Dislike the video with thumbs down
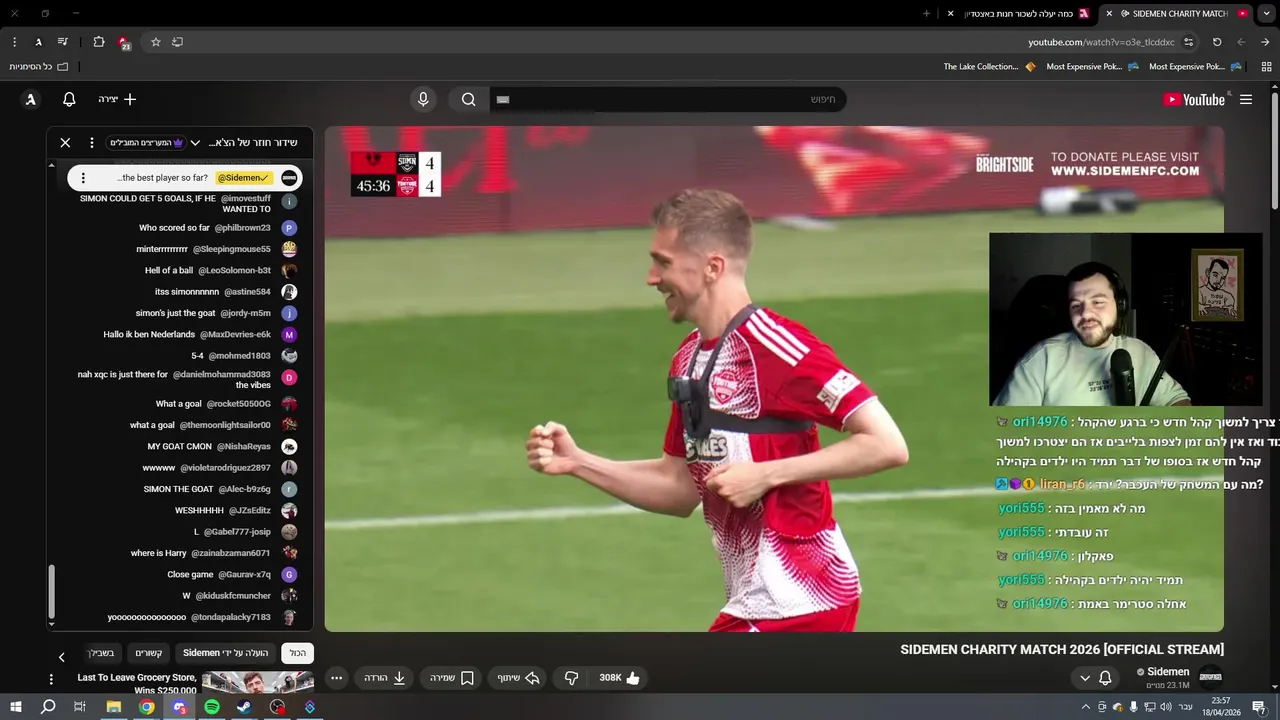This screenshot has height=720, width=1280. point(571,677)
